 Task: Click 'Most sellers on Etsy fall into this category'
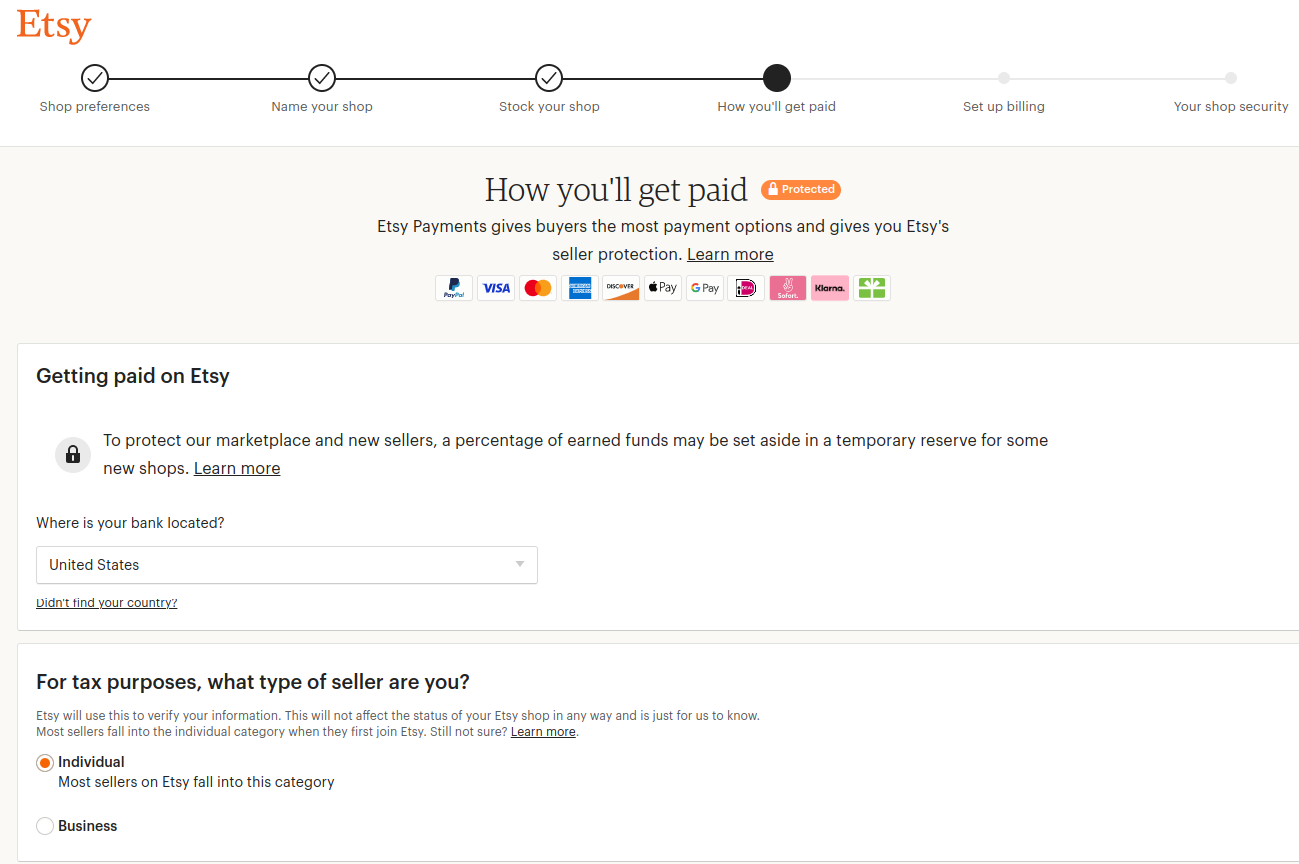tap(196, 782)
